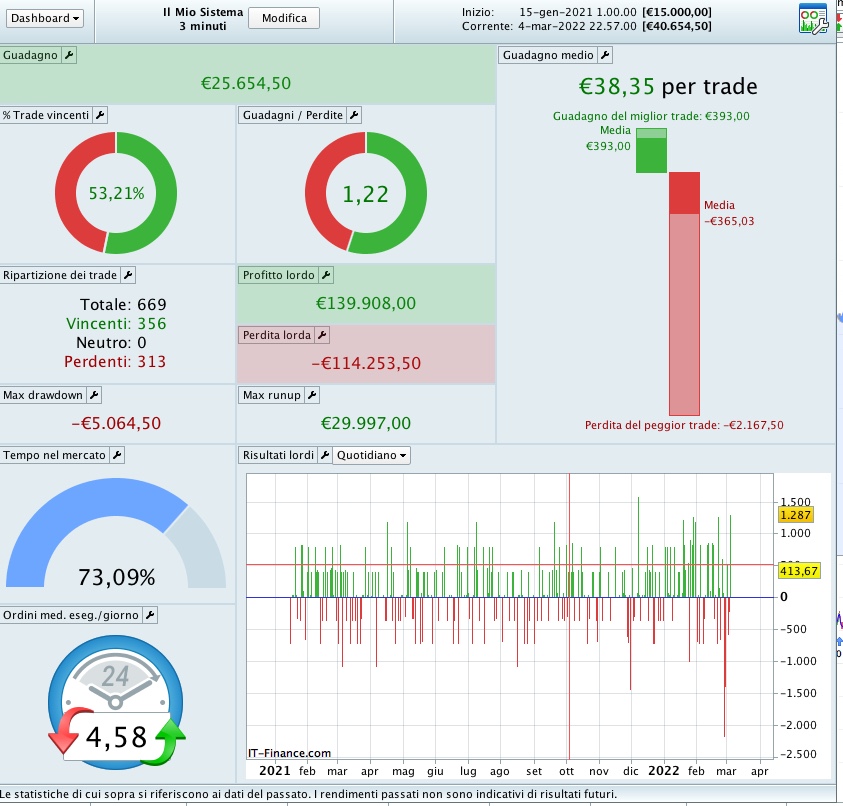The width and height of the screenshot is (843, 806).
Task: Select the 73,09% time-in-market gauge
Action: [116, 533]
